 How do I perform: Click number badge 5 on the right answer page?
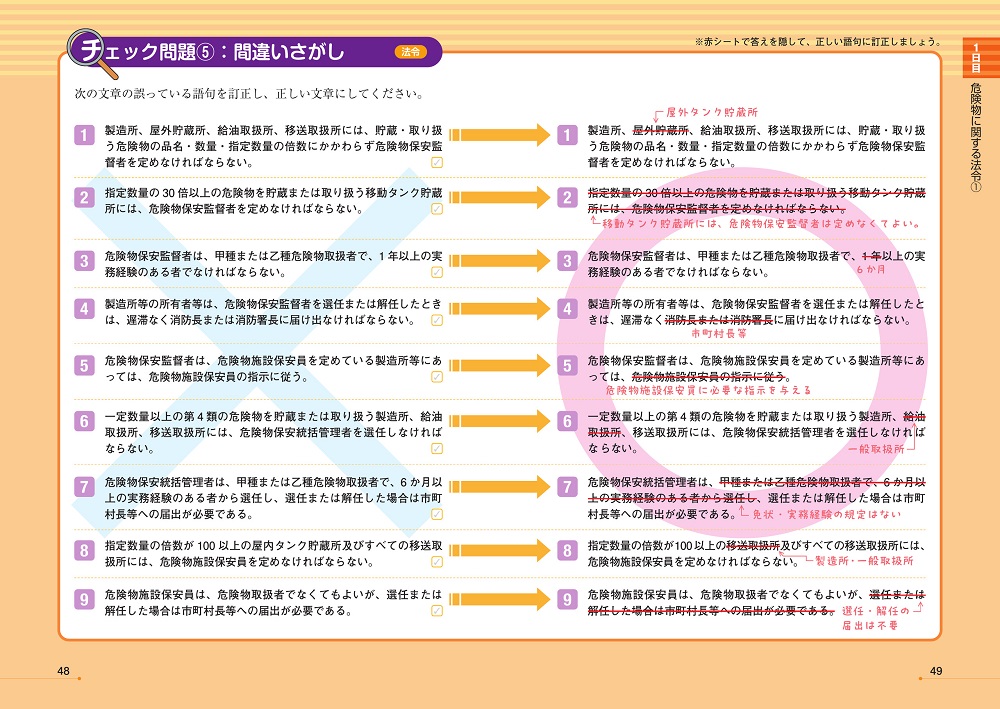pyautogui.click(x=568, y=365)
